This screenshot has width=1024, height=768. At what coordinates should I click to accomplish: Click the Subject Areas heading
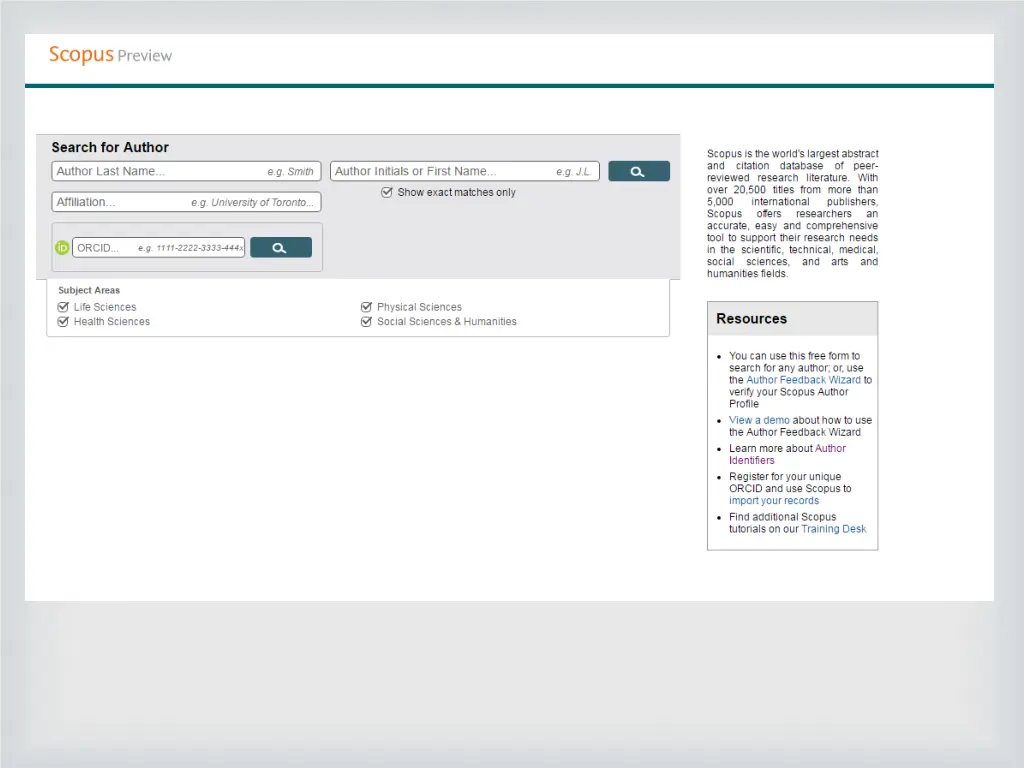click(x=89, y=290)
